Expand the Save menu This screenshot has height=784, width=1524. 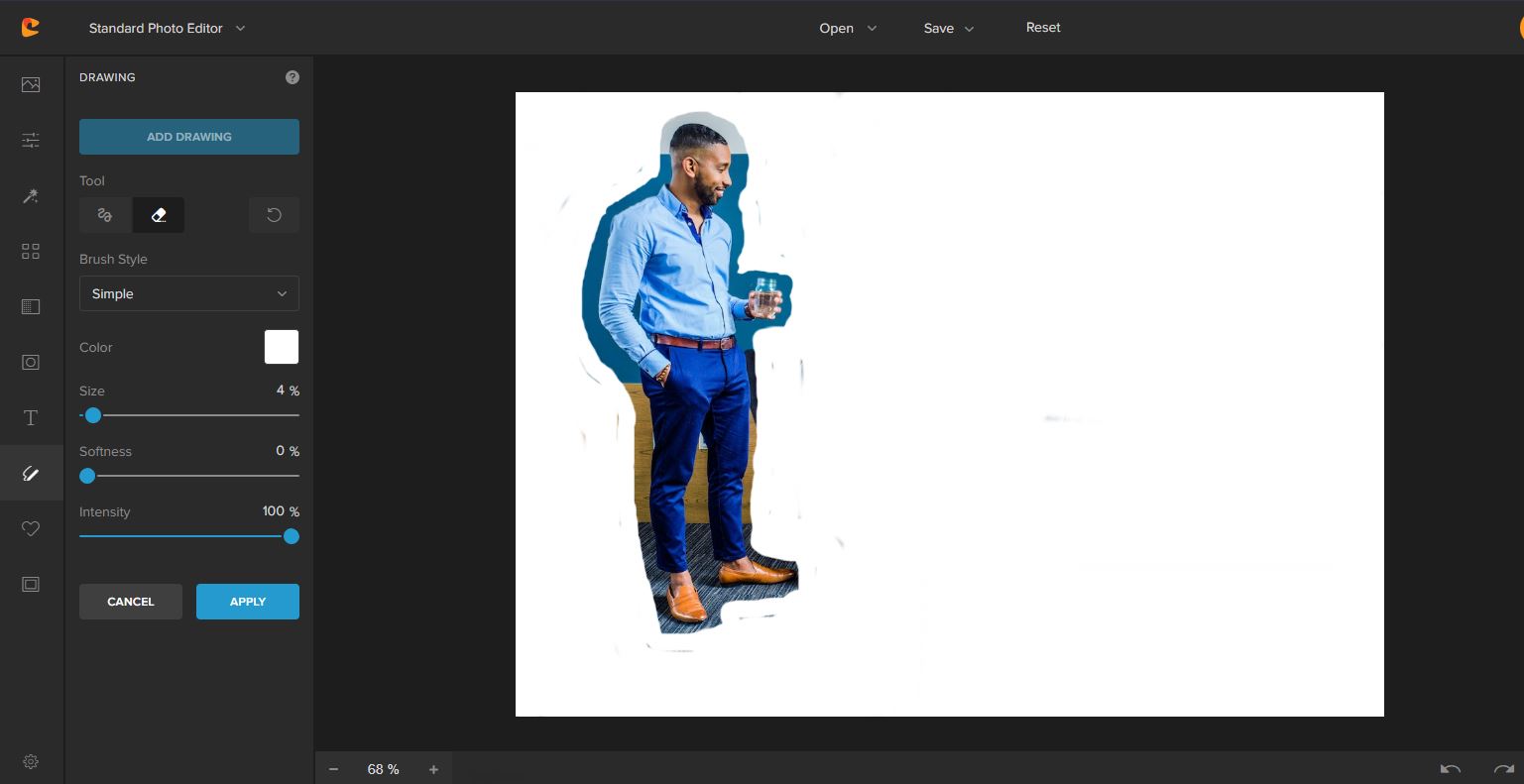(948, 29)
